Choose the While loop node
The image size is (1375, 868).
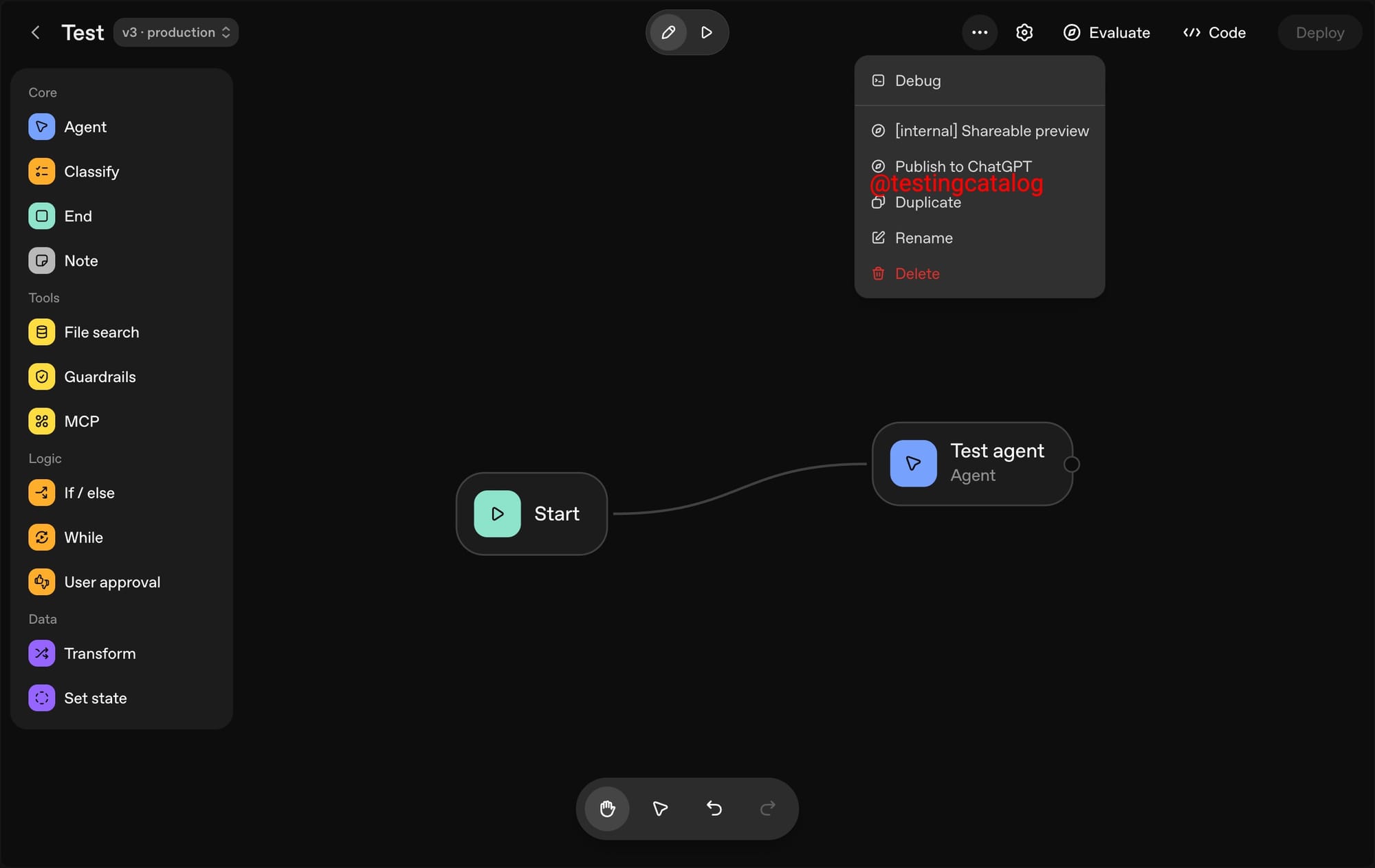click(83, 537)
